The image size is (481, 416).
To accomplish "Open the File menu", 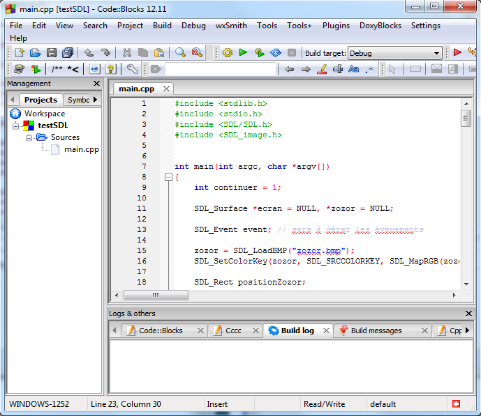I will click(16, 26).
